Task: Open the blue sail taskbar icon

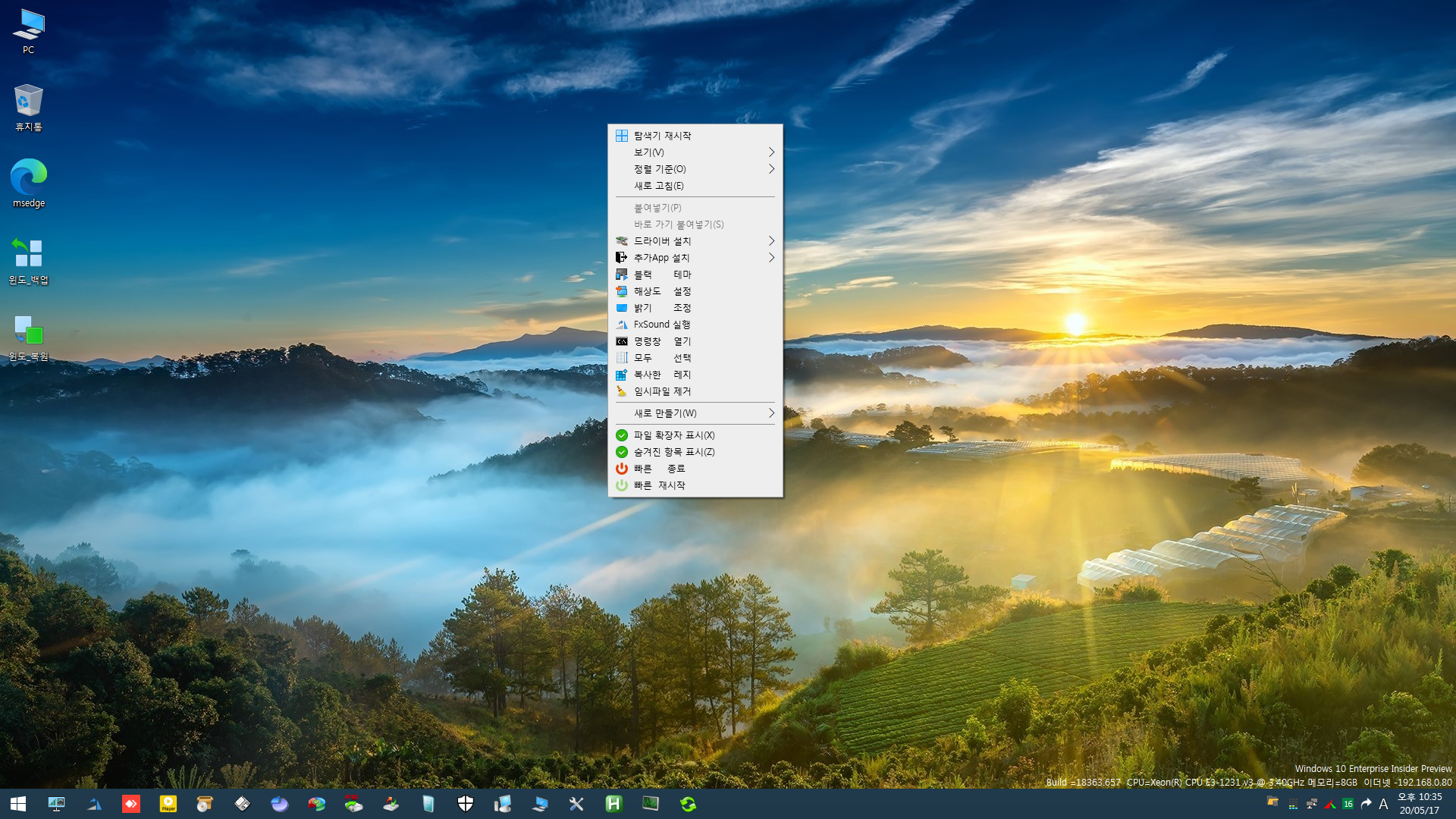Action: point(94,804)
